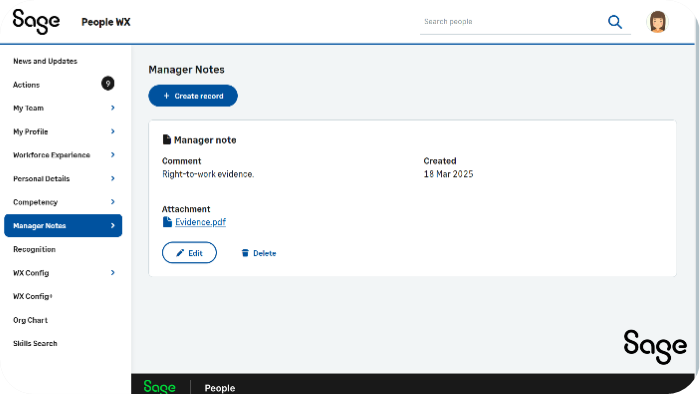Open the Evidence.pdf attachment link
This screenshot has height=394, width=700.
[200, 222]
